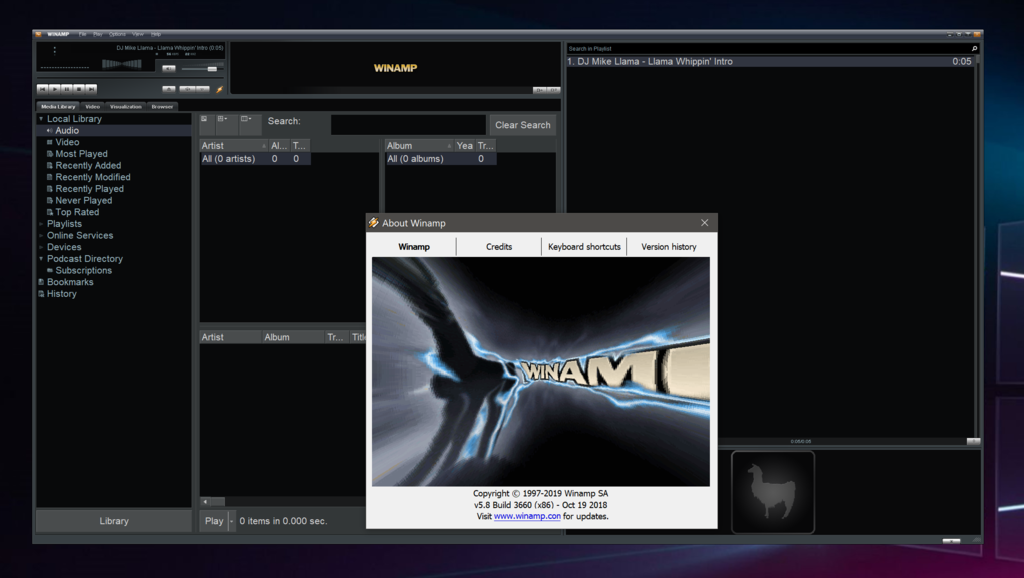Click inside the media library Search field

(x=407, y=124)
